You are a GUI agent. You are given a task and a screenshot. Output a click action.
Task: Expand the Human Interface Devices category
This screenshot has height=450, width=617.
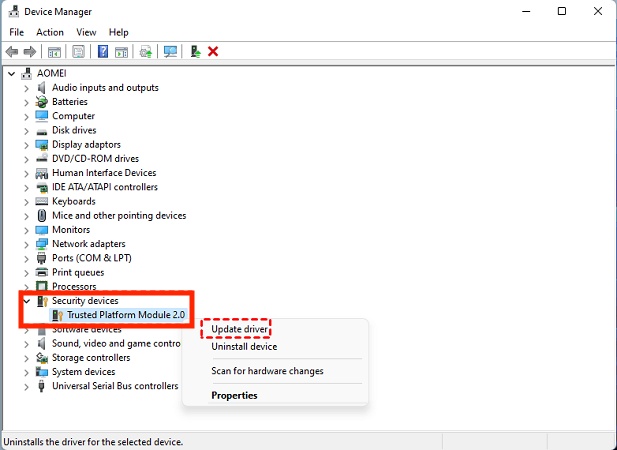coord(26,173)
